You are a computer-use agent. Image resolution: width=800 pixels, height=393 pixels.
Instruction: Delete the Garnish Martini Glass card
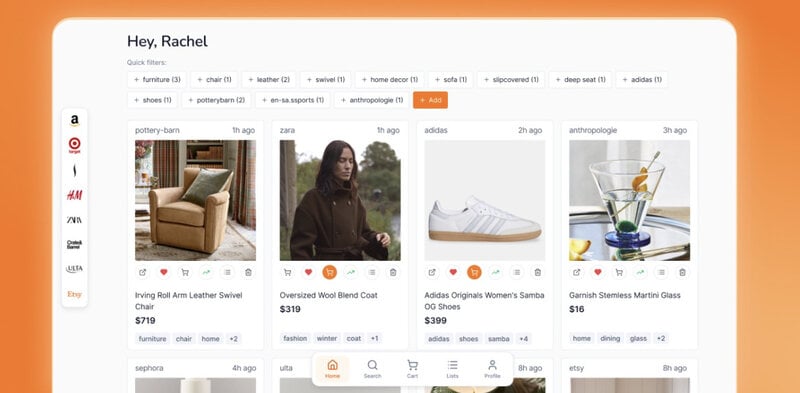point(683,273)
